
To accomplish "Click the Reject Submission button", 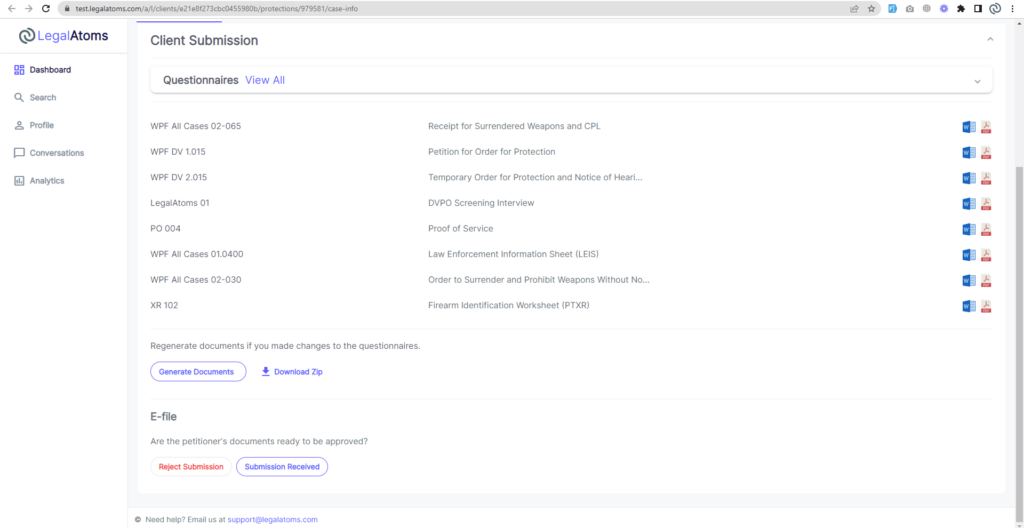I will pyautogui.click(x=190, y=467).
